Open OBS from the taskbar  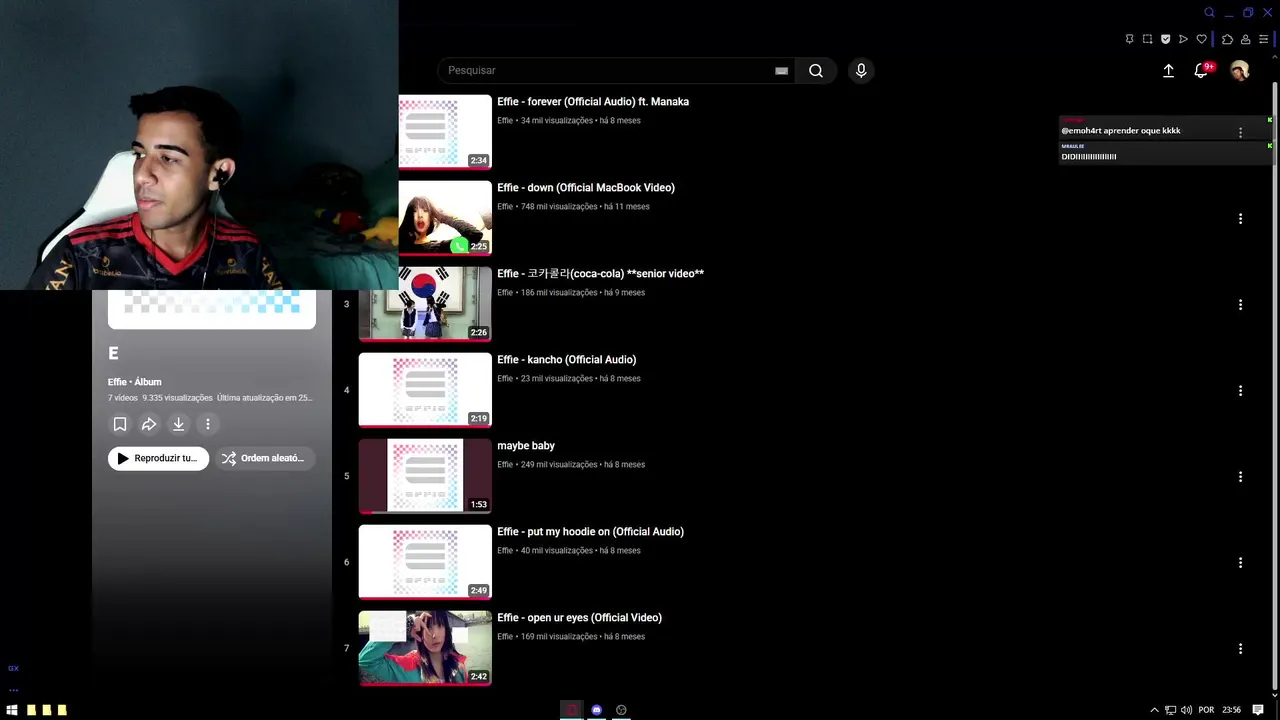[x=621, y=710]
